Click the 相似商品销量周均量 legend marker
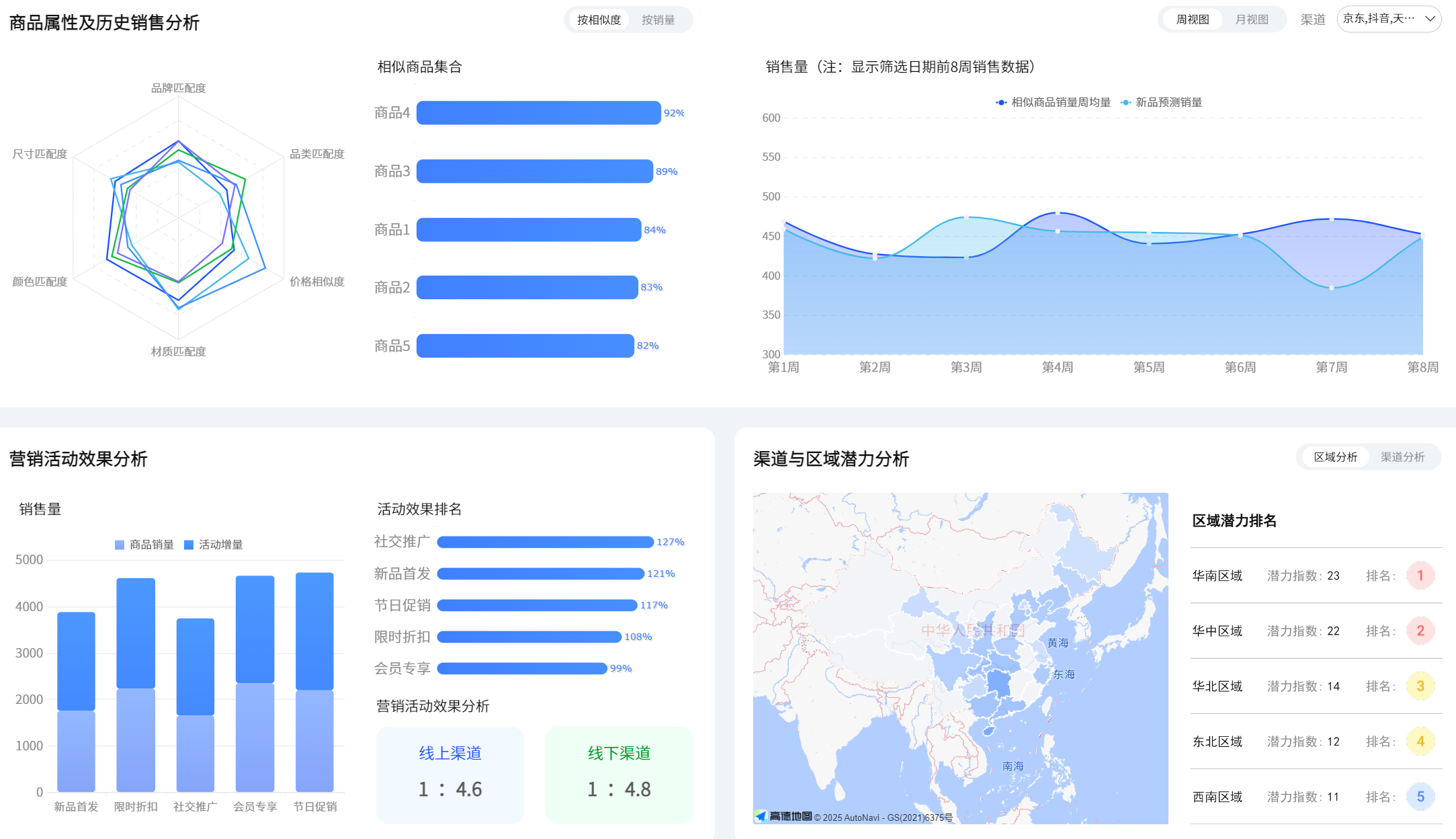Image resolution: width=1456 pixels, height=839 pixels. pyautogui.click(x=1001, y=102)
